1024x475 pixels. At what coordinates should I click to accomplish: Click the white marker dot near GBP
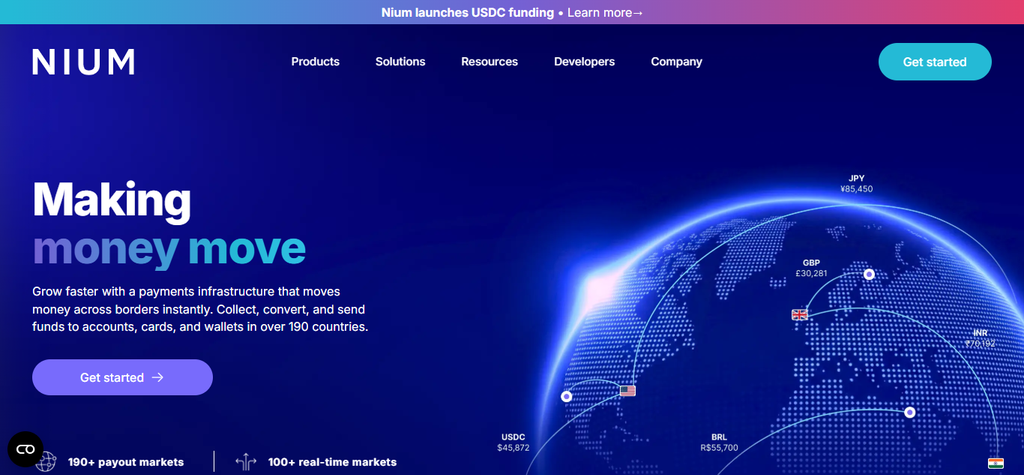pos(869,274)
